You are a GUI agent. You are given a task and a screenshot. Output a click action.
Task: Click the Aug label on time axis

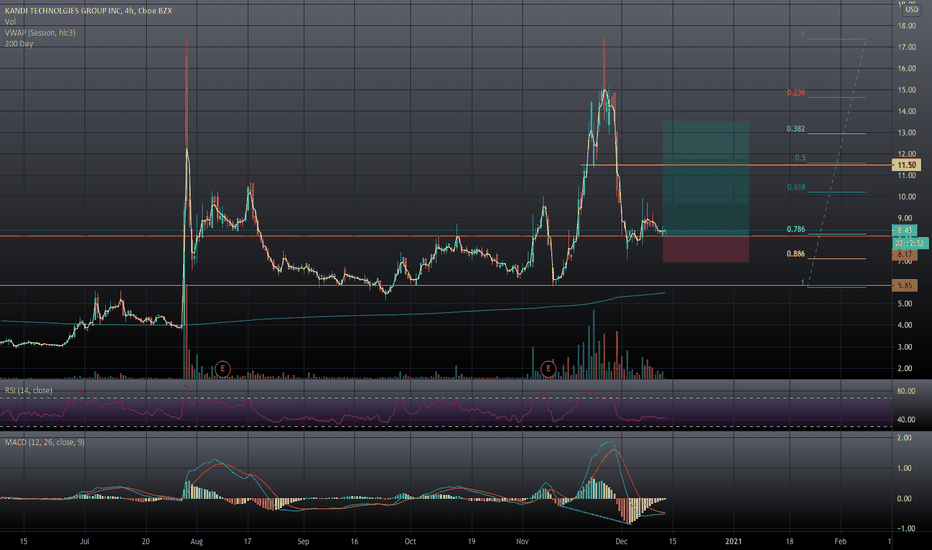click(x=196, y=542)
